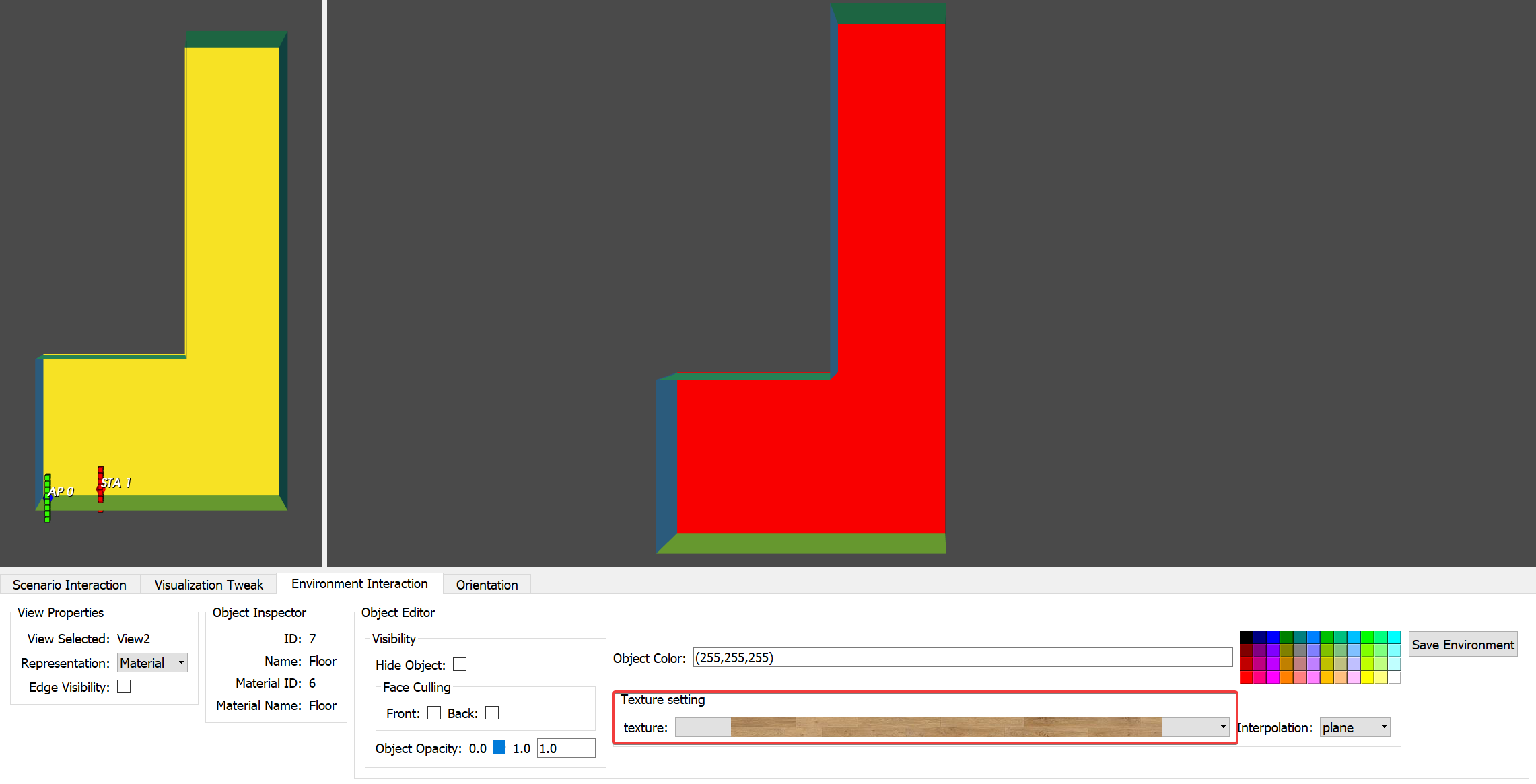Screen dimensions: 1536x784
Task: Click the Save Environment button
Action: 1463,645
